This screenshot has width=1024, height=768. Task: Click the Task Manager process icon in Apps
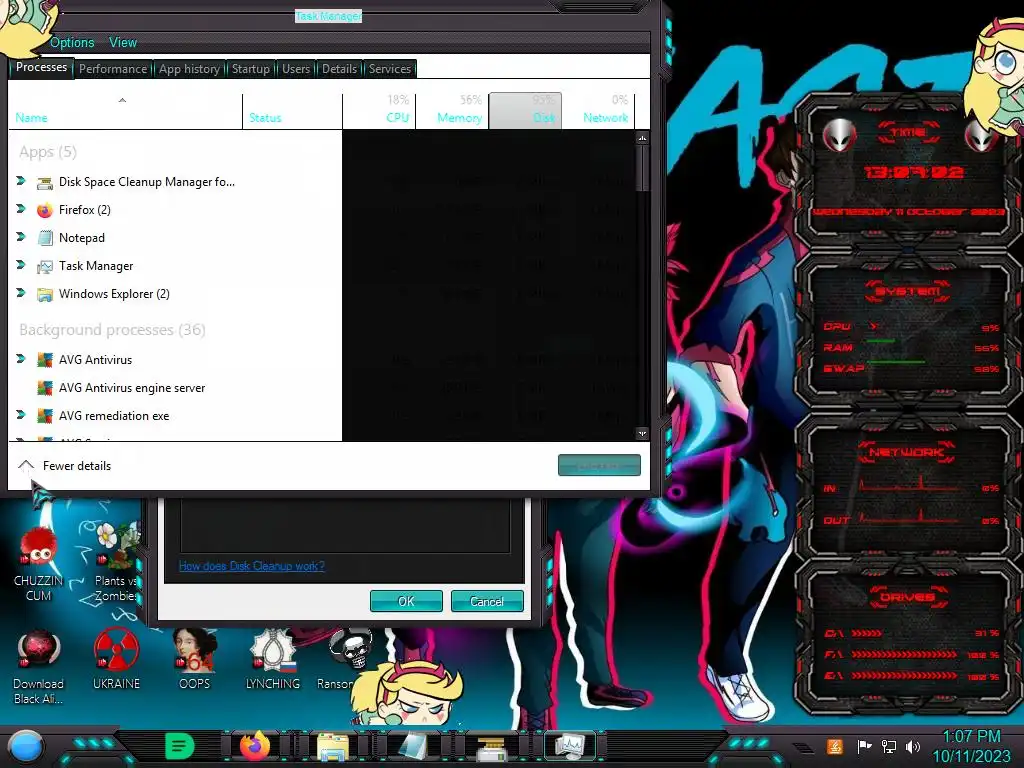click(x=44, y=266)
